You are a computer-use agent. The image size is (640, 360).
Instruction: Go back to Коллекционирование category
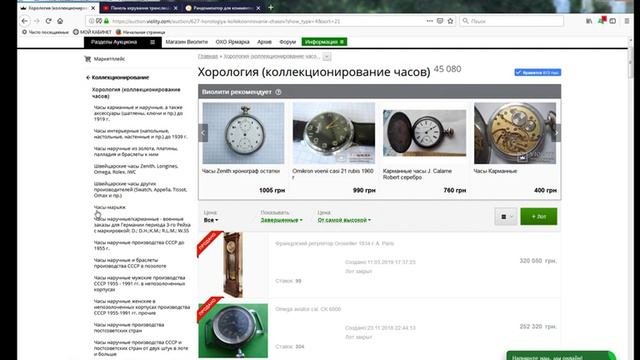click(x=118, y=77)
